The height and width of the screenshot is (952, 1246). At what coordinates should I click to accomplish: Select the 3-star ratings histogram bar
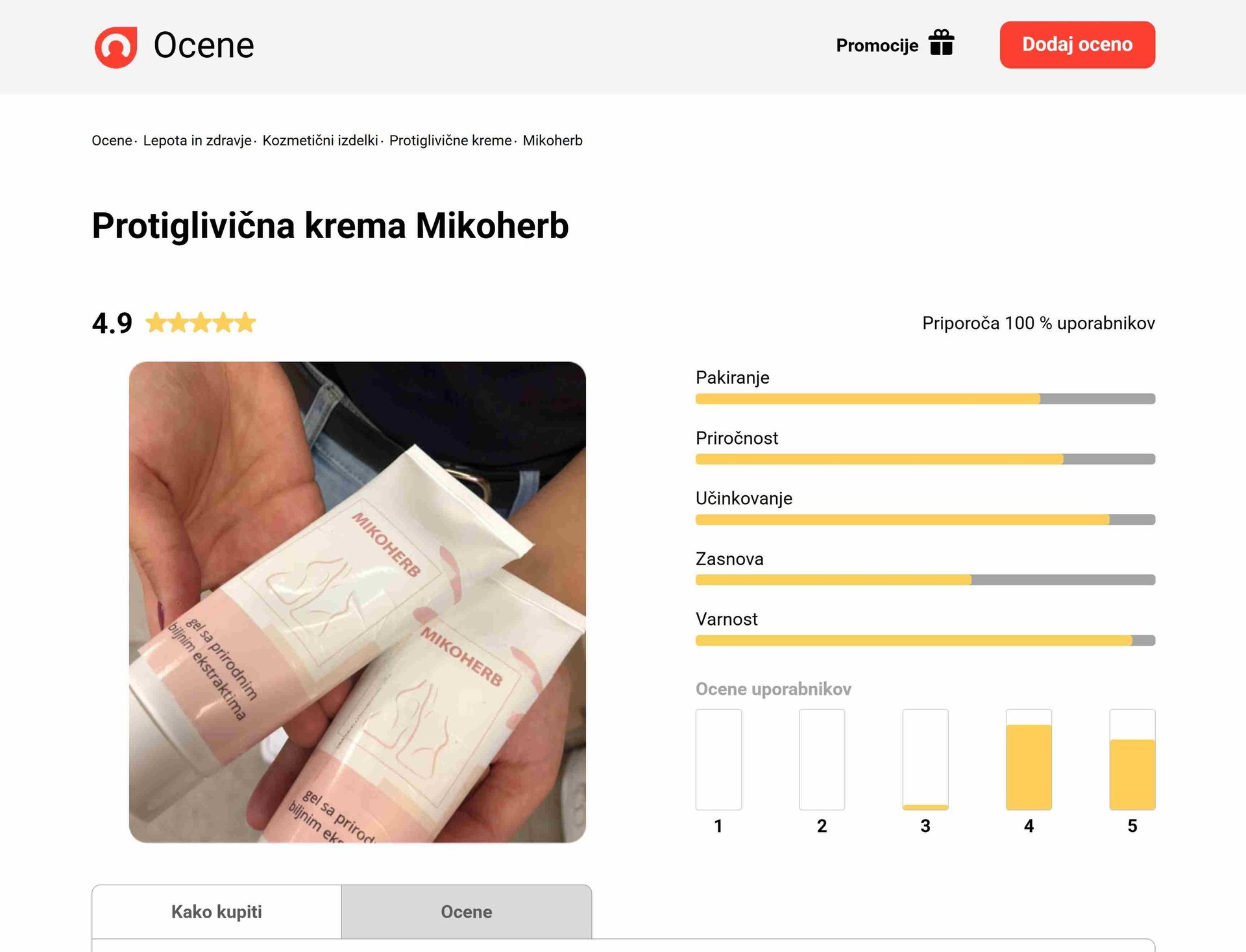[925, 760]
